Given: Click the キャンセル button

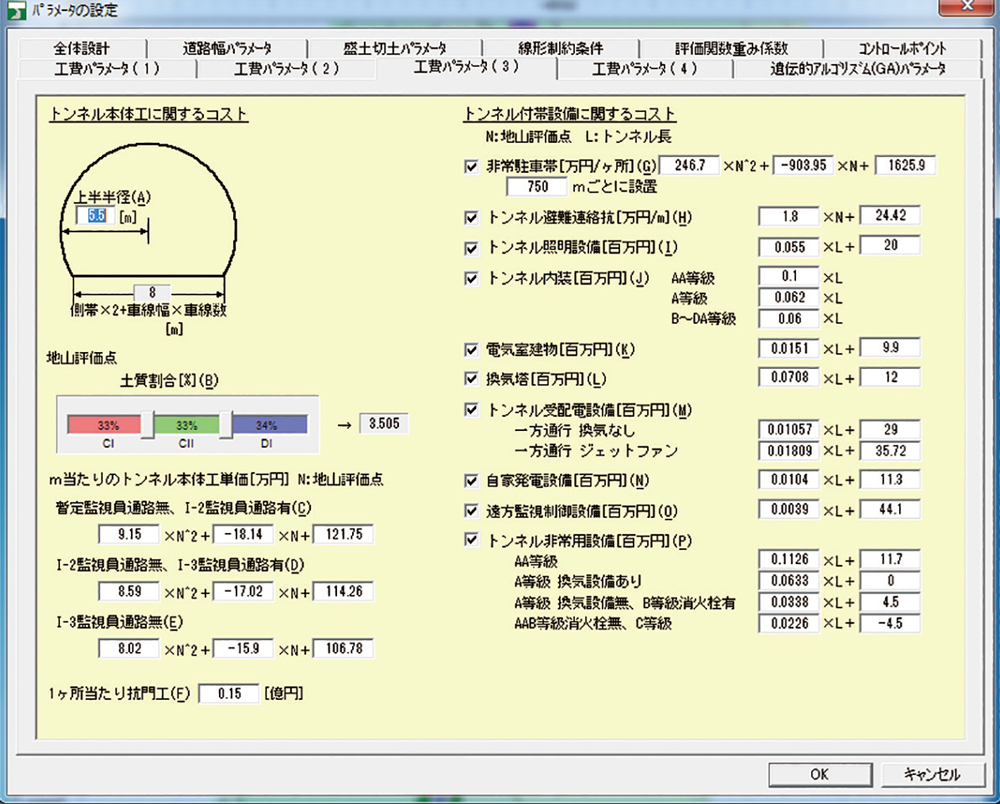Looking at the screenshot, I should (x=932, y=775).
